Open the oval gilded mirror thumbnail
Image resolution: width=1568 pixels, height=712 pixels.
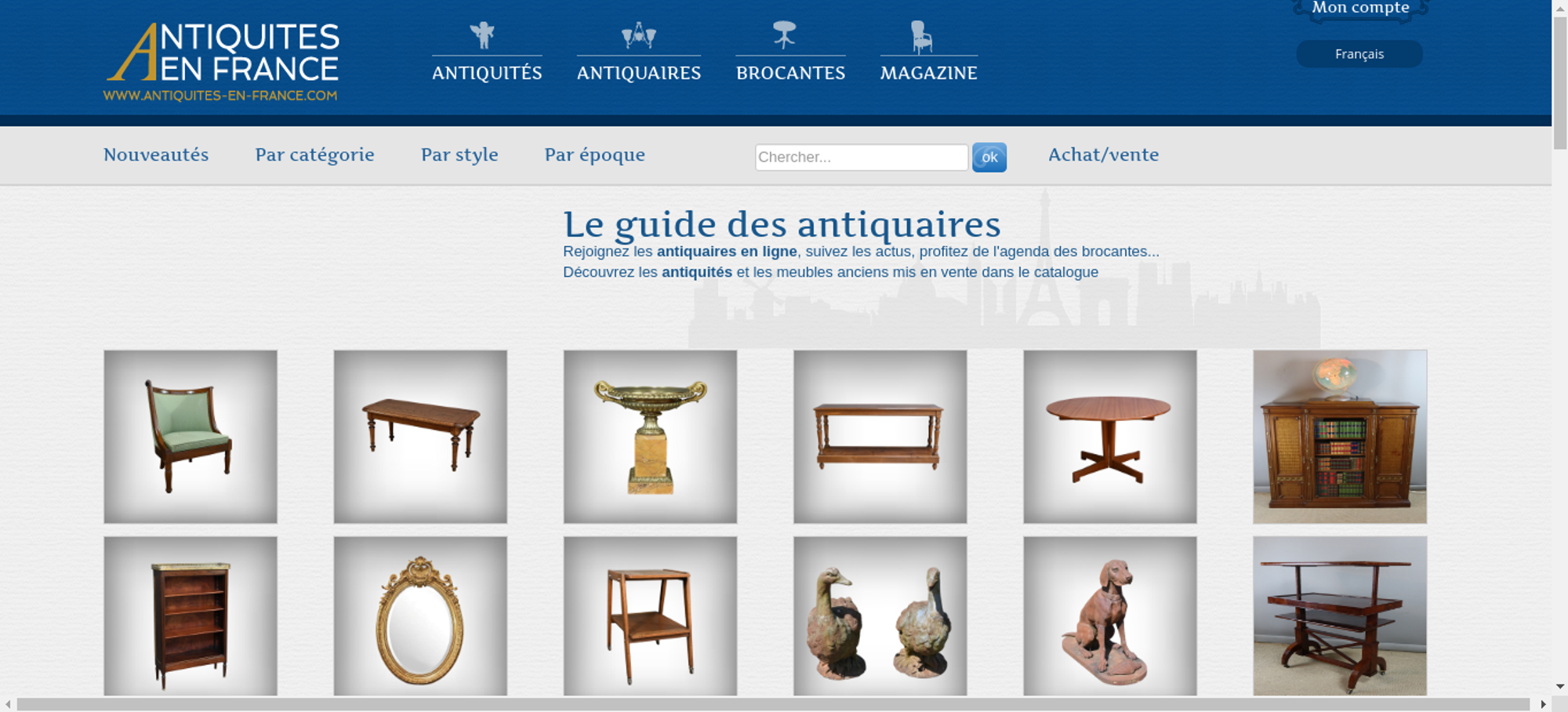coord(420,616)
